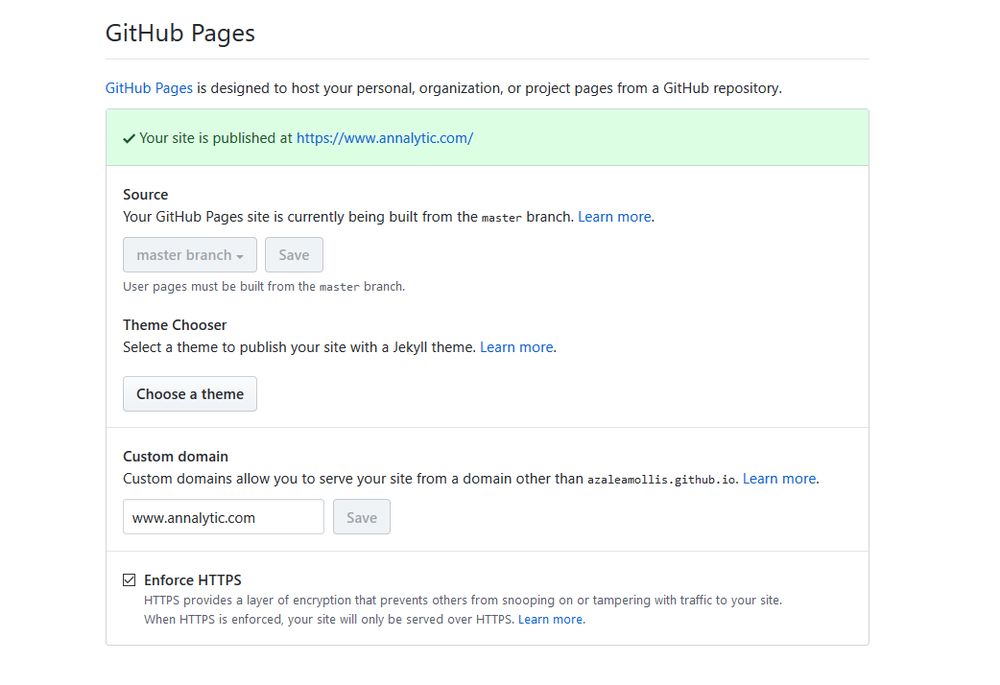Open the GitHub Pages documentation link

[x=149, y=88]
